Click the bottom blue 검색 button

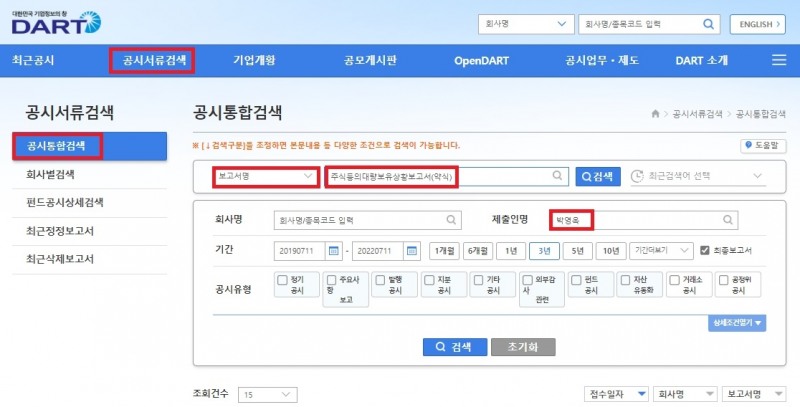point(455,347)
